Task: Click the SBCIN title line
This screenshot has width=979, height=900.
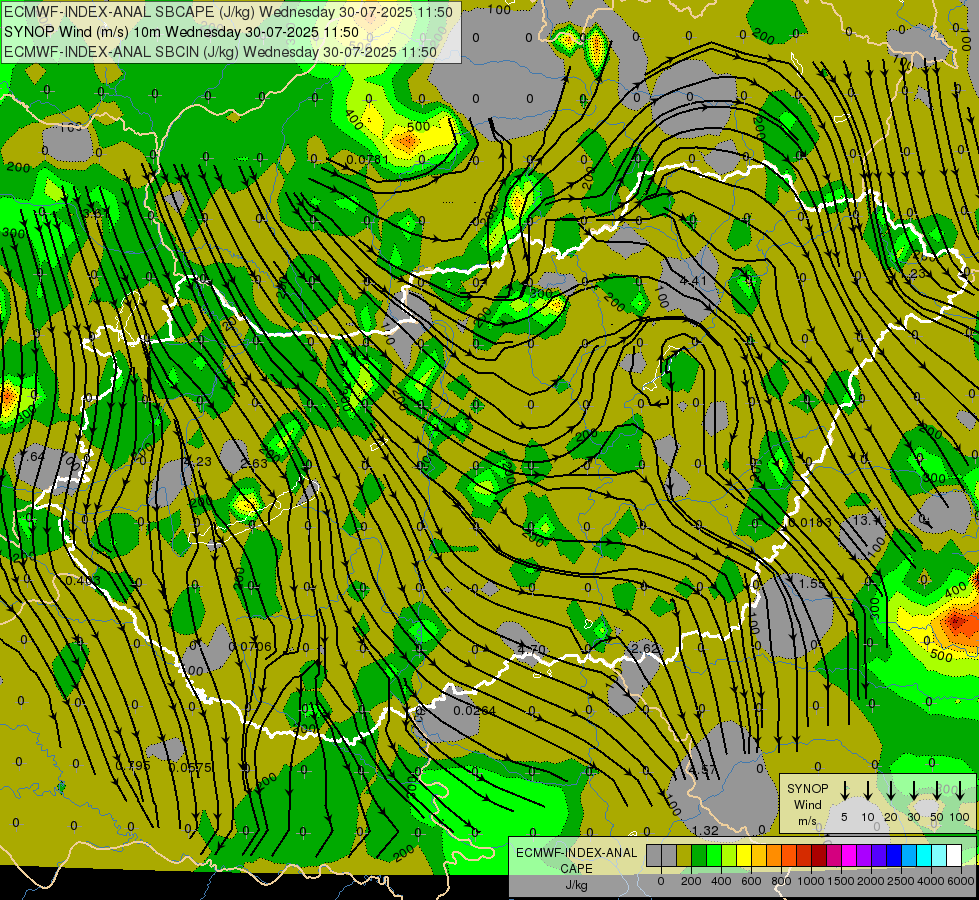Action: tap(220, 52)
